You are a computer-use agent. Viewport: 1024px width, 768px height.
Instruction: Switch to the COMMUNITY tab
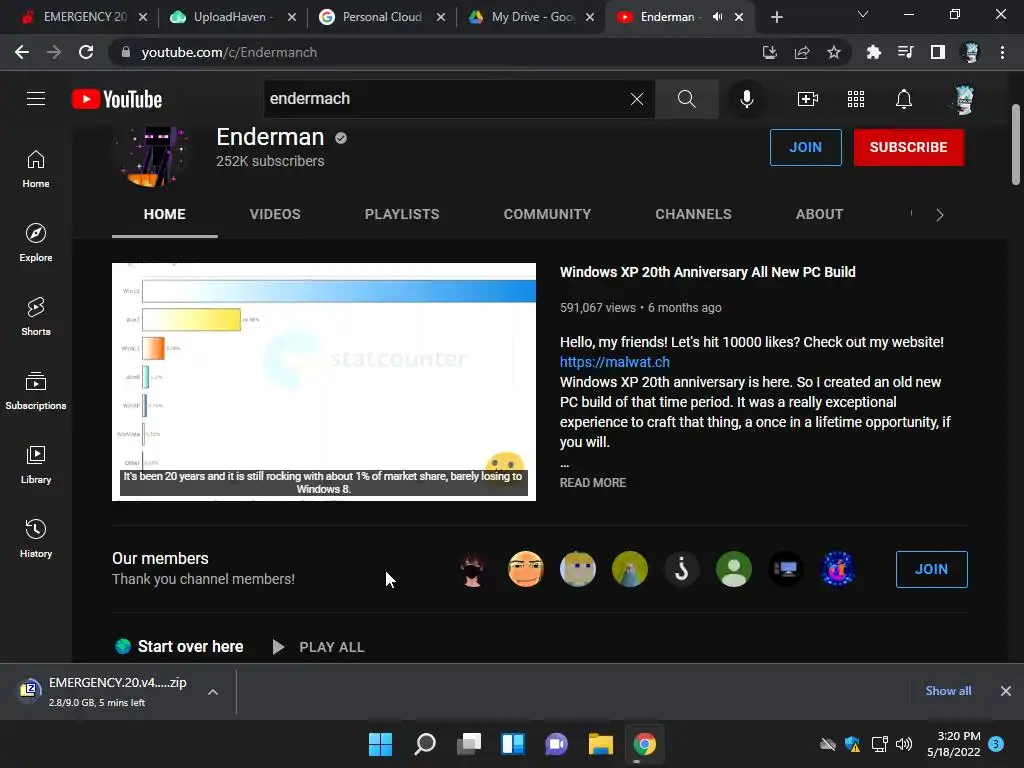tap(547, 214)
